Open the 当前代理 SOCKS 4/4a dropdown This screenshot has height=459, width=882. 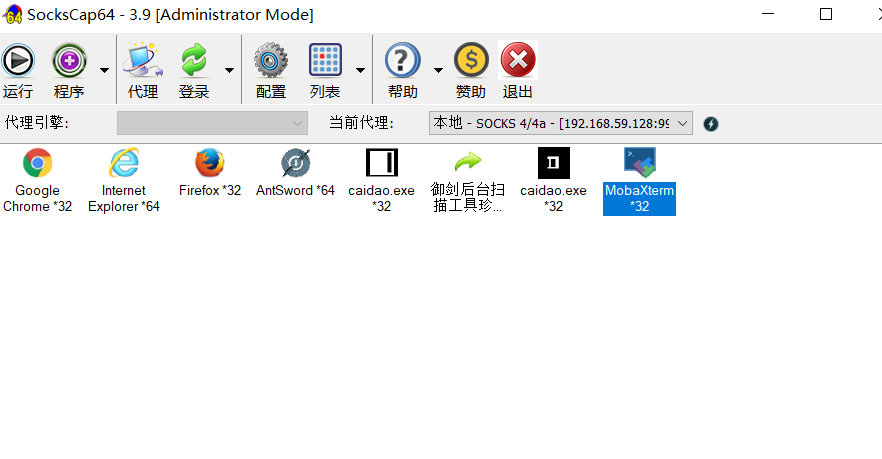coord(560,123)
